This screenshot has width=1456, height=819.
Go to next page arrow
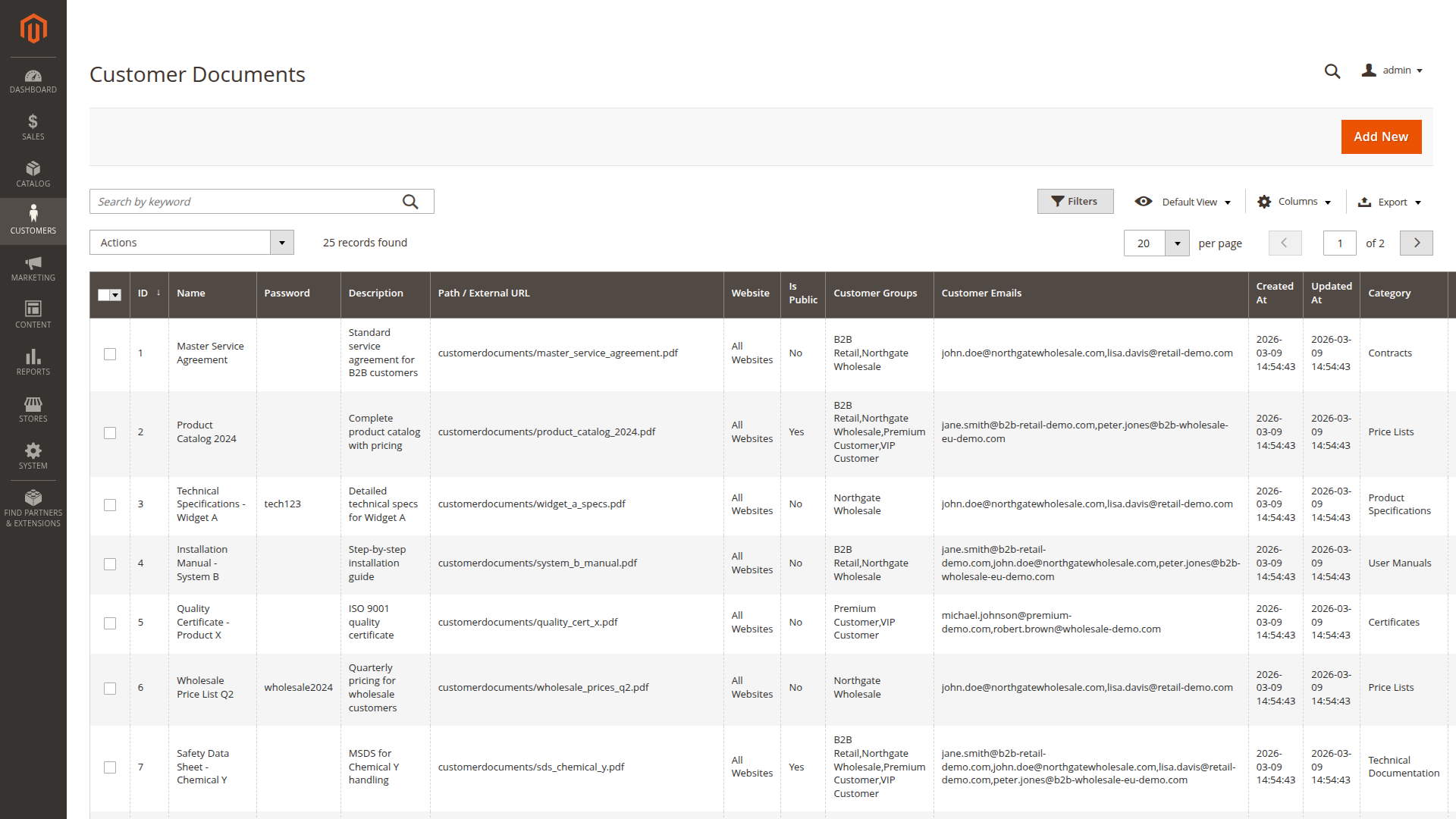(1417, 243)
